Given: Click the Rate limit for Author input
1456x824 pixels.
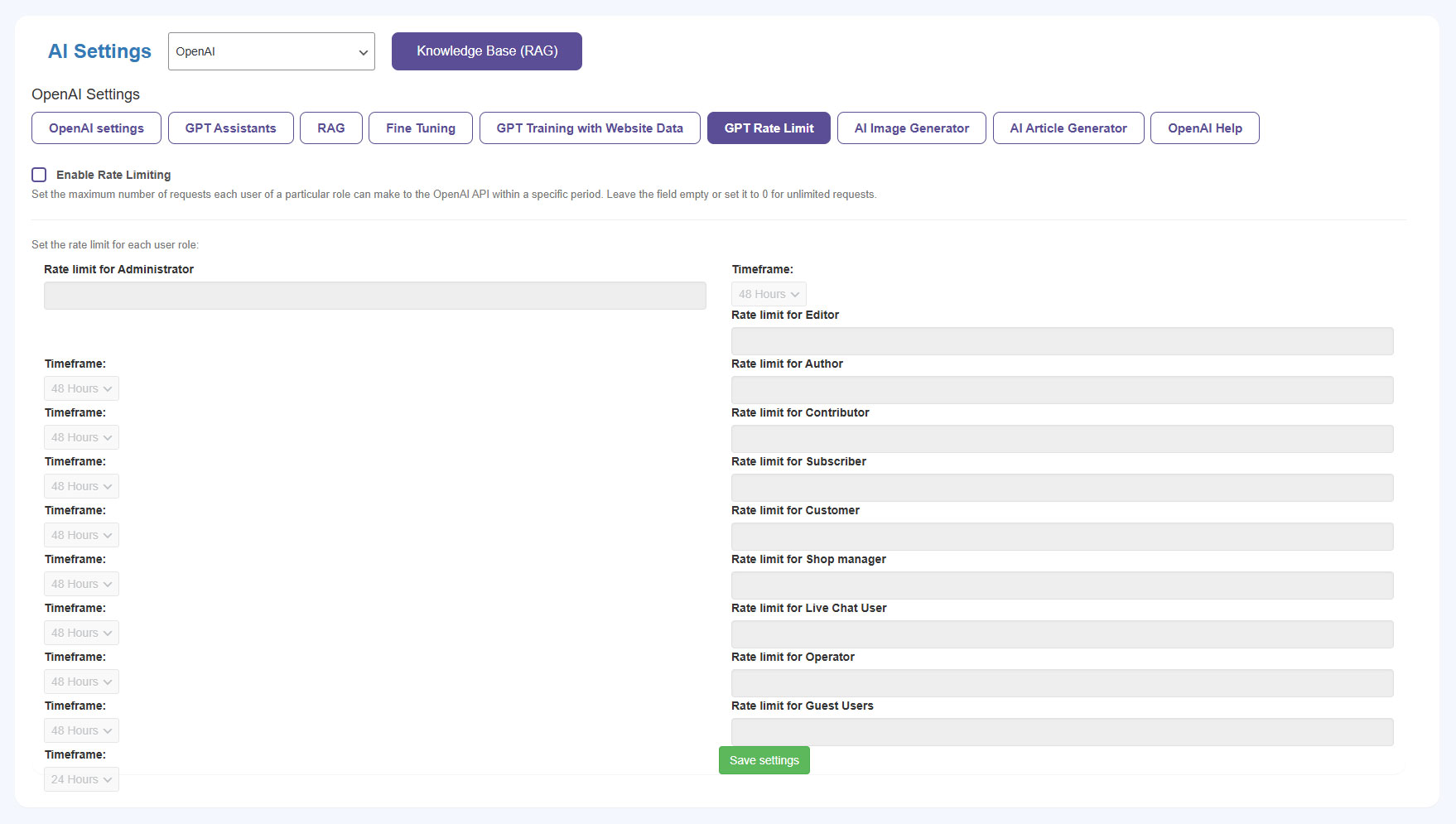Looking at the screenshot, I should pos(1061,390).
